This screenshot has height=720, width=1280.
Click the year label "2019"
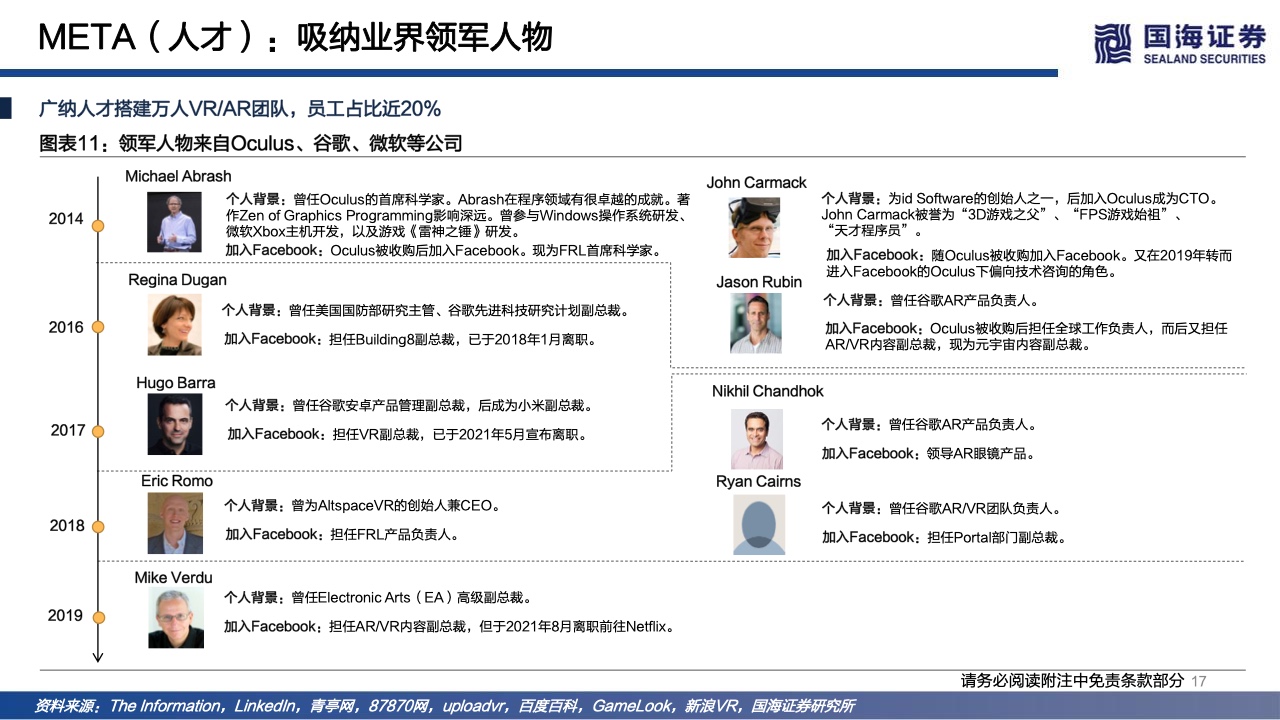click(x=65, y=616)
